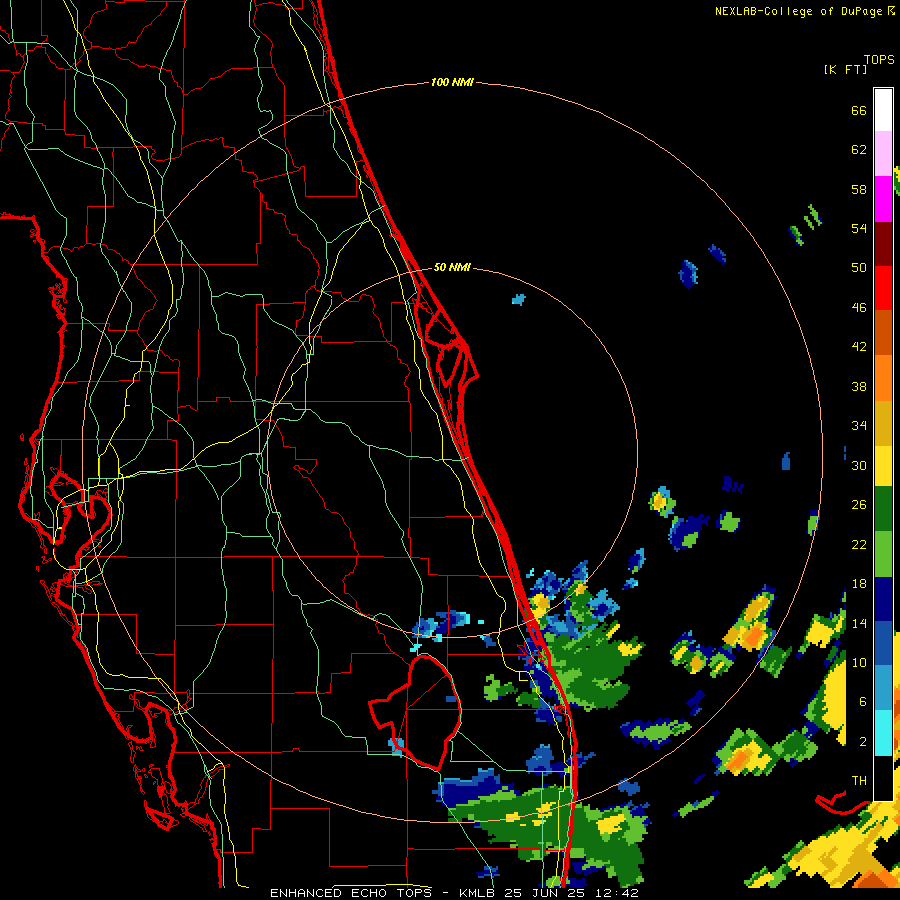This screenshot has width=900, height=900.
Task: Click the "[K FT]" units label
Action: pos(845,69)
